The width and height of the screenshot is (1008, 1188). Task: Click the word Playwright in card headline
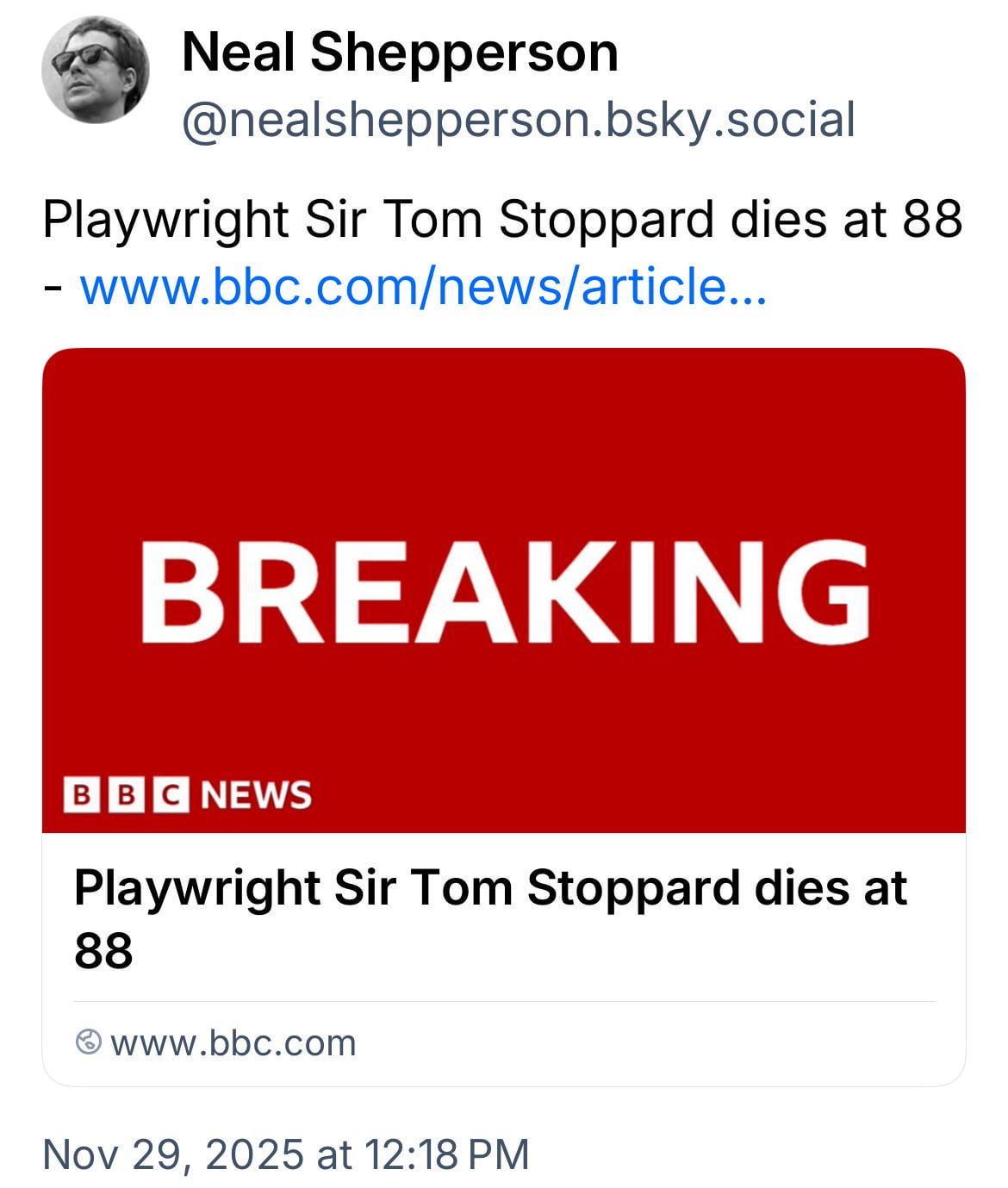click(196, 887)
